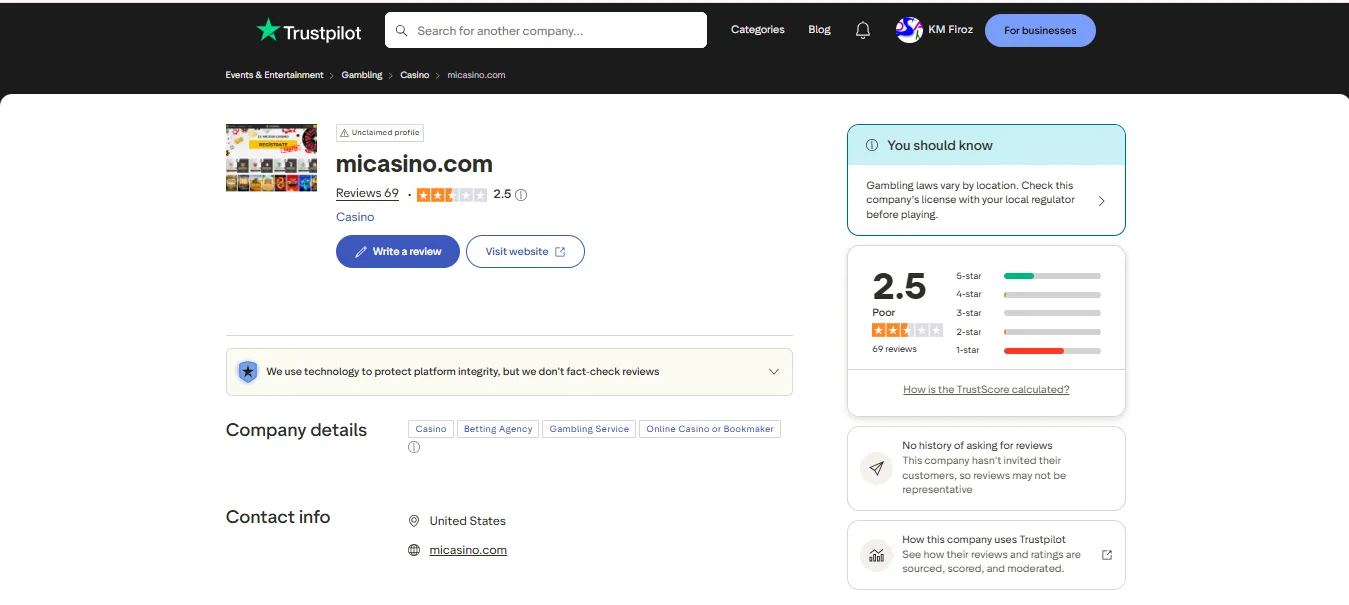
Task: Click the micasino.com profile thumbnail image
Action: click(271, 158)
